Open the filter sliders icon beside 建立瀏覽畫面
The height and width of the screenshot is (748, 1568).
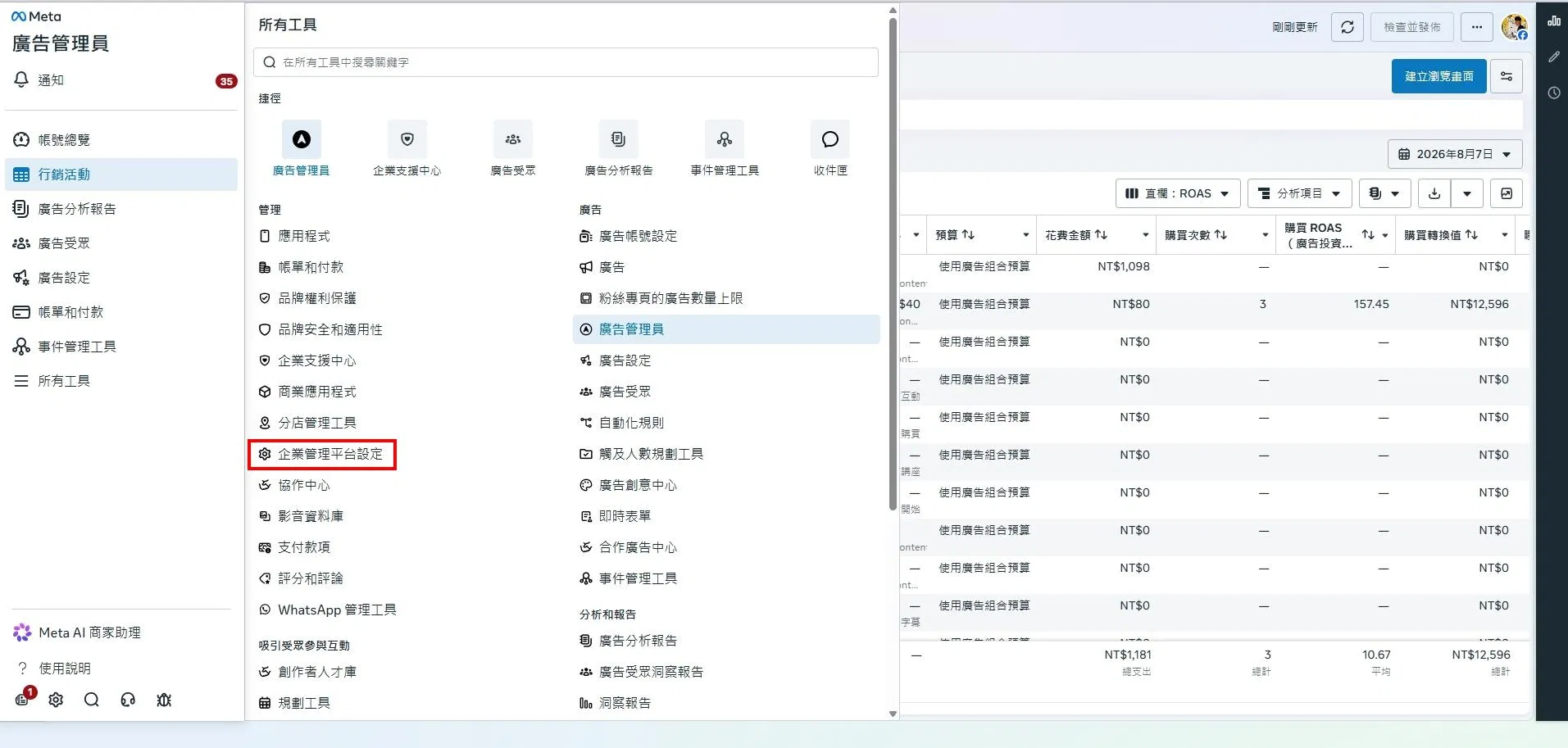click(1507, 76)
